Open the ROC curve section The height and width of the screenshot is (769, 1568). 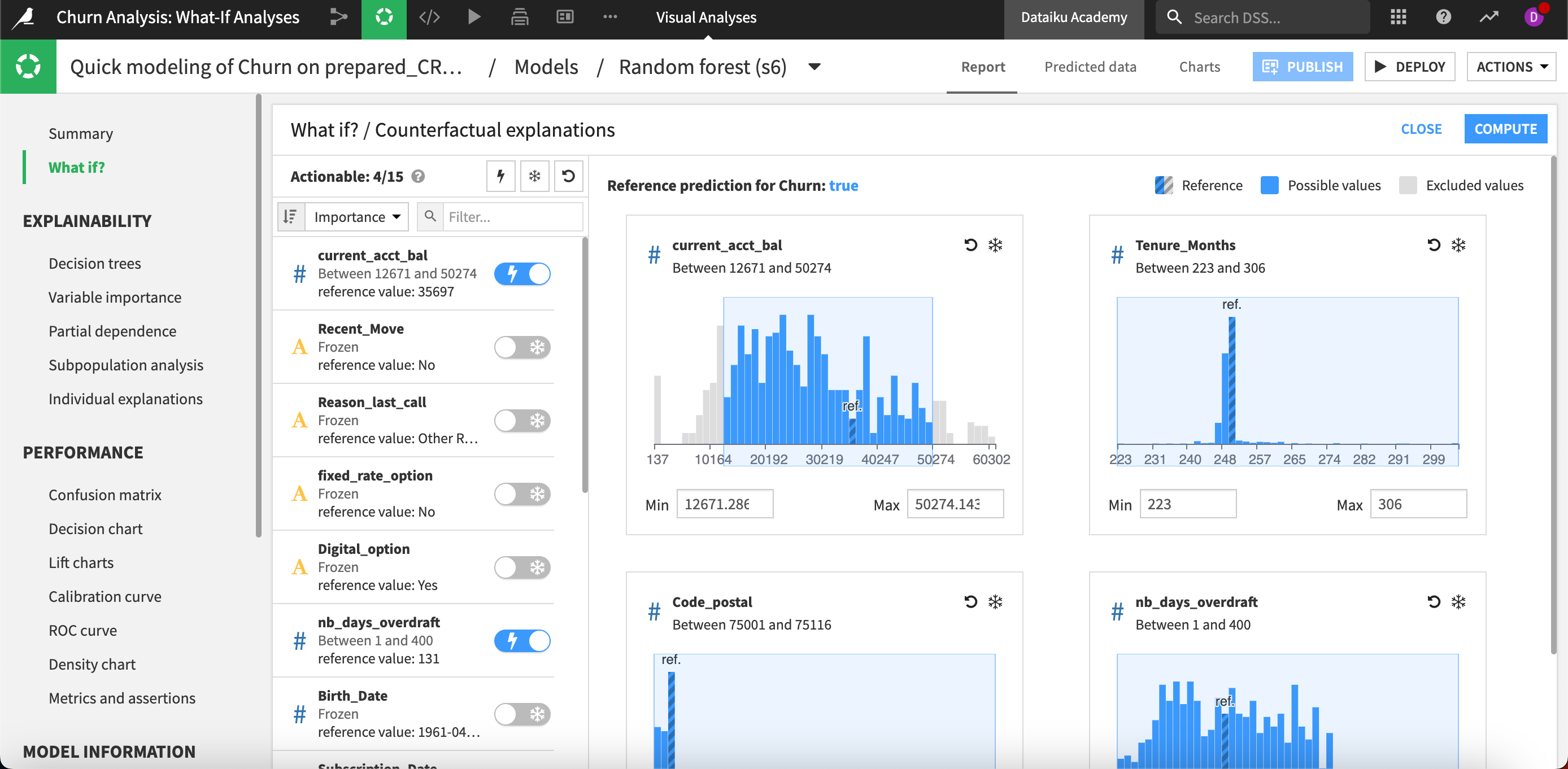pos(83,630)
